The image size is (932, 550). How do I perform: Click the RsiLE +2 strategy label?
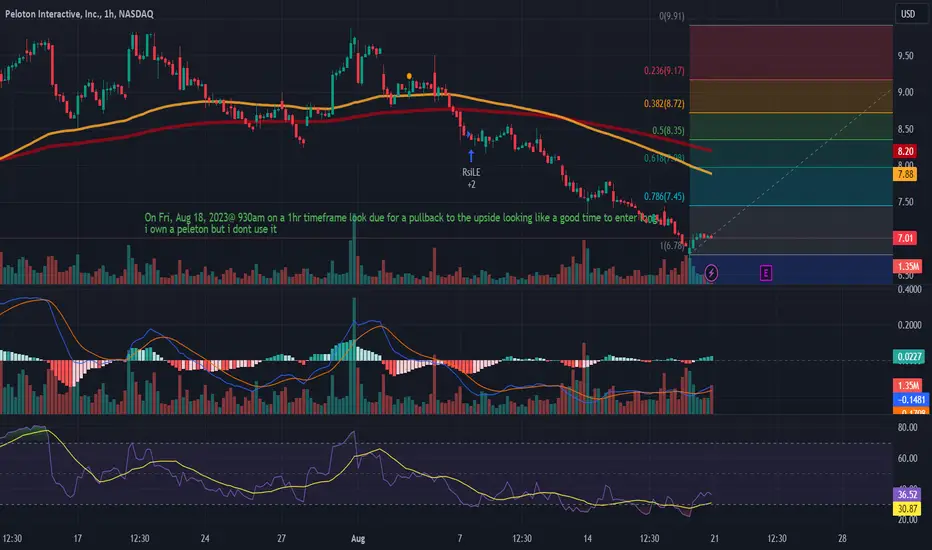tap(471, 178)
